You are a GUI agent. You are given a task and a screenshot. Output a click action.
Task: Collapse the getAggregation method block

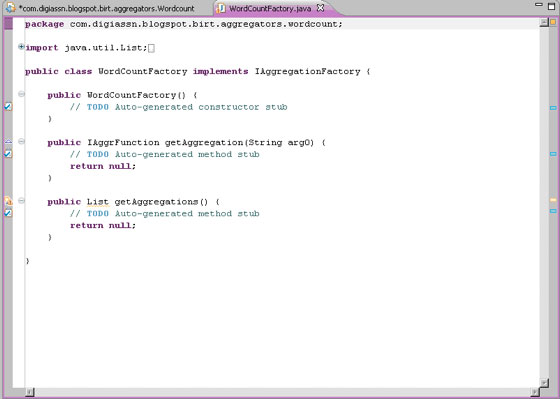[x=21, y=141]
